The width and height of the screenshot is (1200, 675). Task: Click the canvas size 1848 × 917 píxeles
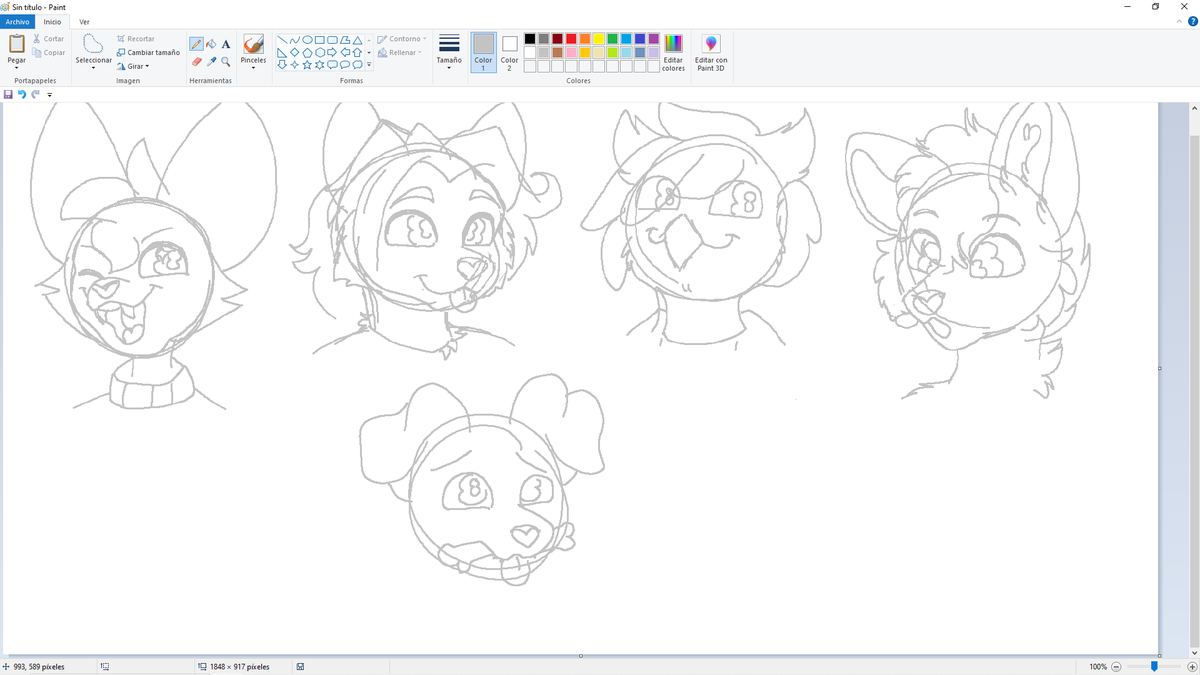pos(239,666)
